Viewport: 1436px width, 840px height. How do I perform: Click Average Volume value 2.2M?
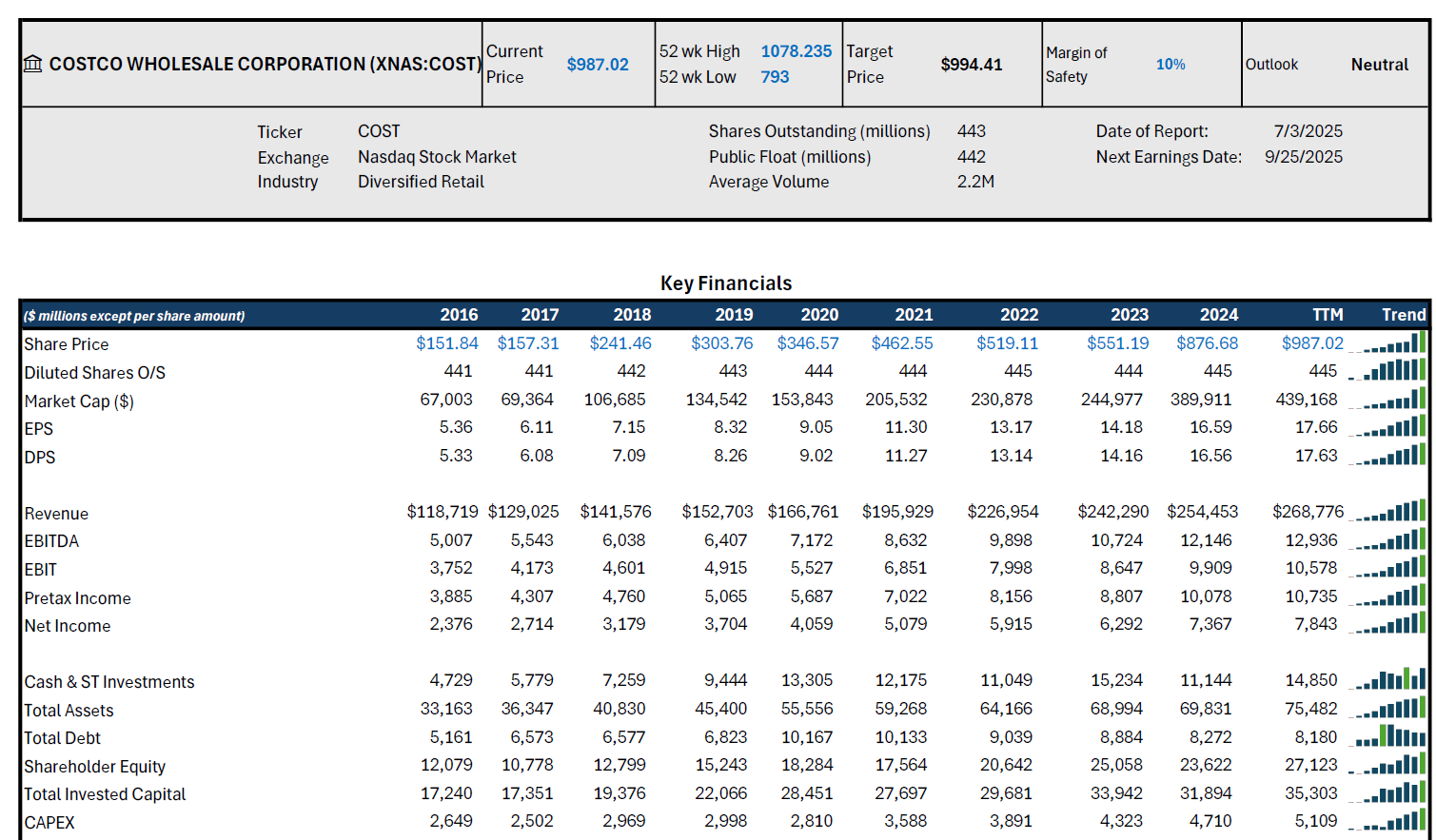[x=975, y=182]
